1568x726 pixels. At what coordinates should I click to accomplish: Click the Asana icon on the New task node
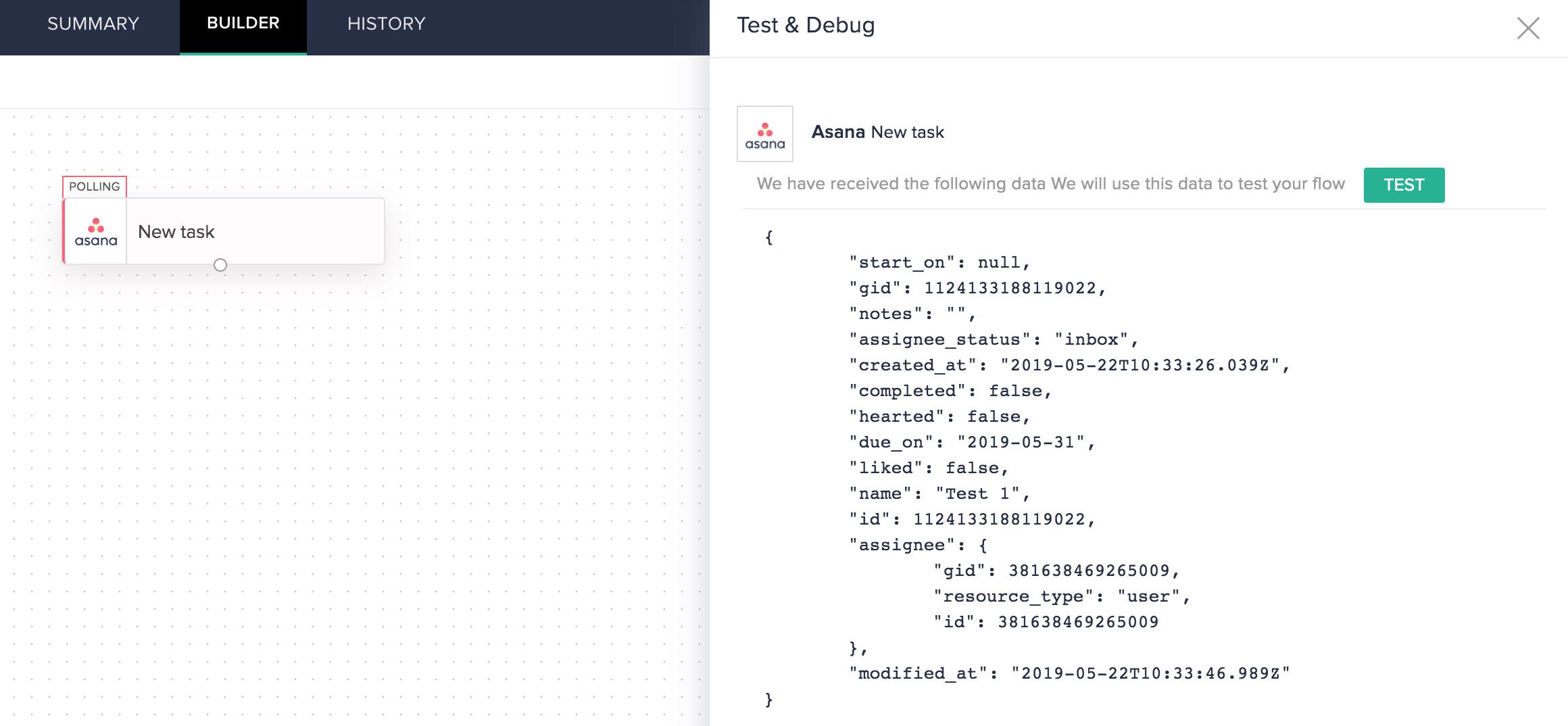click(95, 232)
